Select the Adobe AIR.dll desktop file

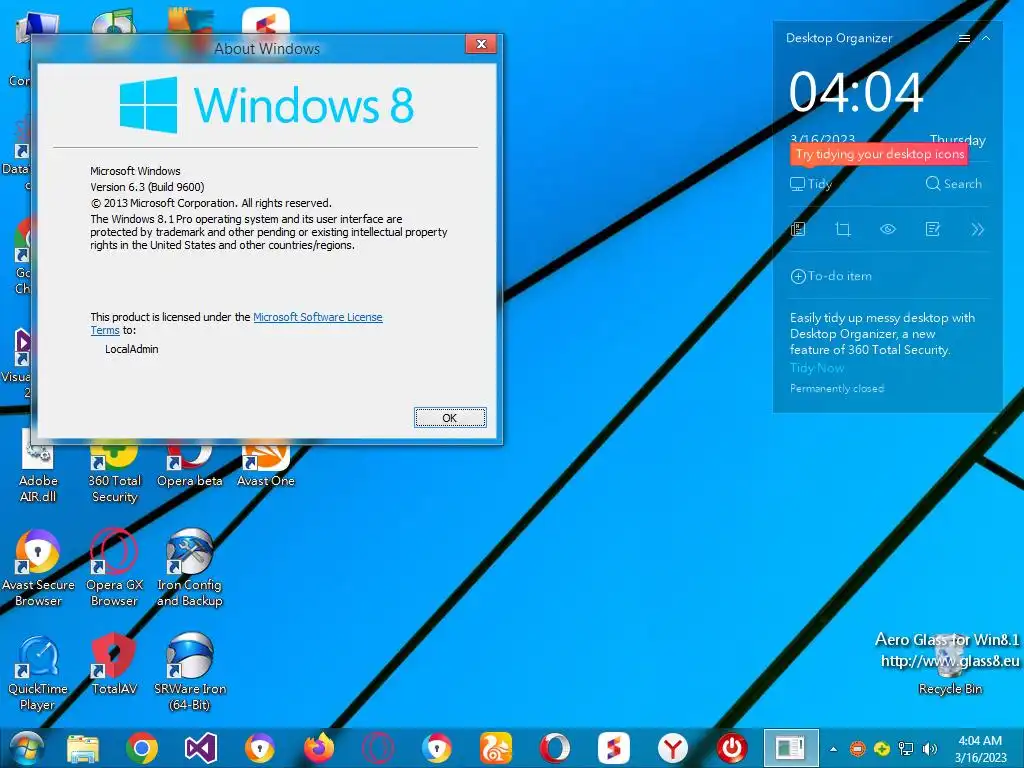[38, 467]
